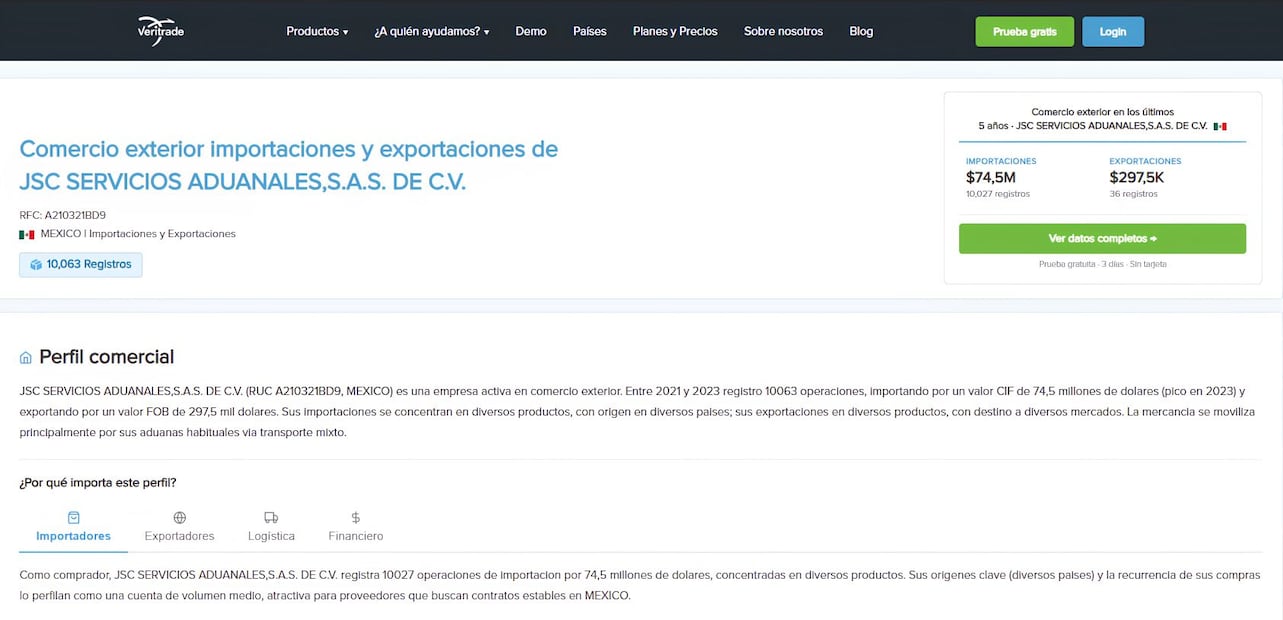The height and width of the screenshot is (620, 1283).
Task: Select the Importadores tab
Action: [73, 528]
